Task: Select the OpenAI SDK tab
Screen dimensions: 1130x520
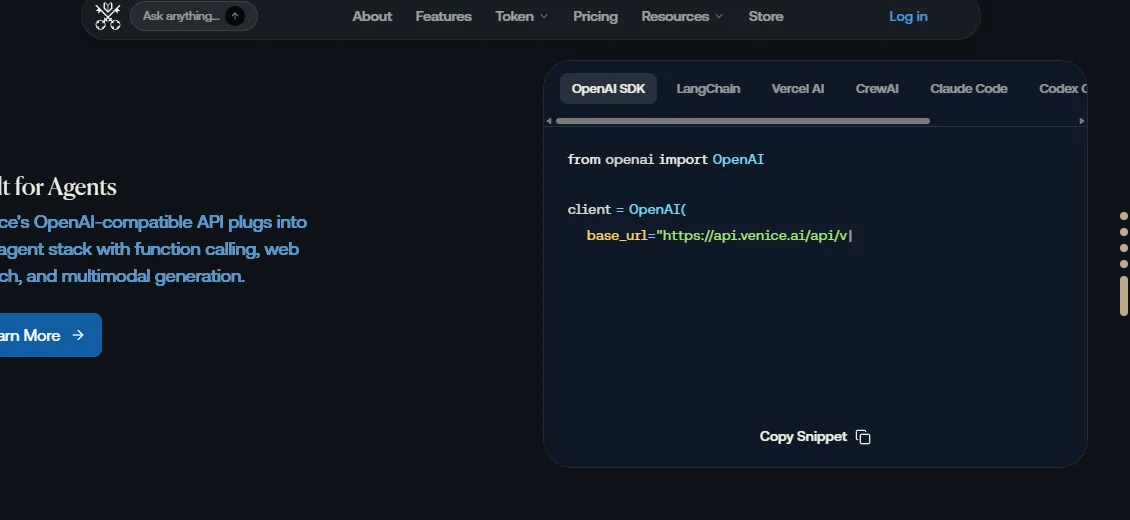Action: pyautogui.click(x=608, y=89)
